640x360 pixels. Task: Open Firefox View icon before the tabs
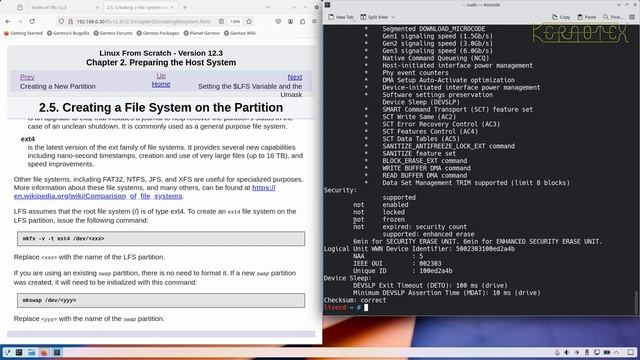20,7
